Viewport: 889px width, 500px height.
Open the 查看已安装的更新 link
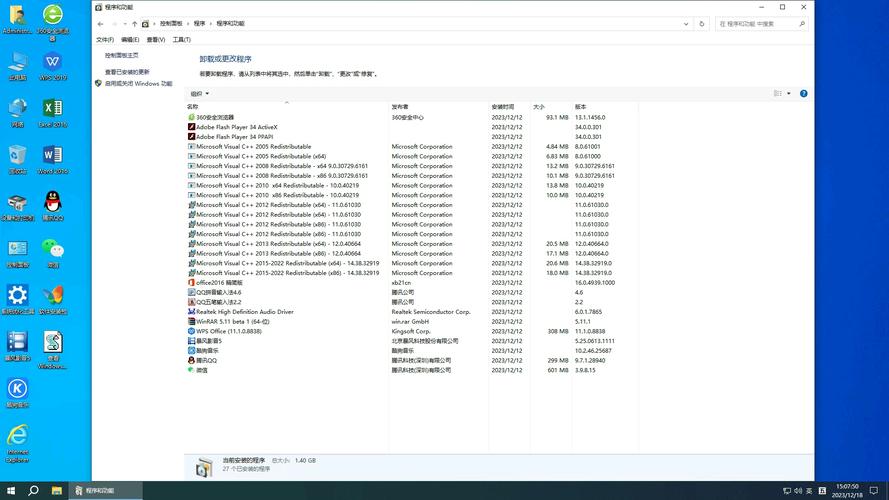click(127, 72)
